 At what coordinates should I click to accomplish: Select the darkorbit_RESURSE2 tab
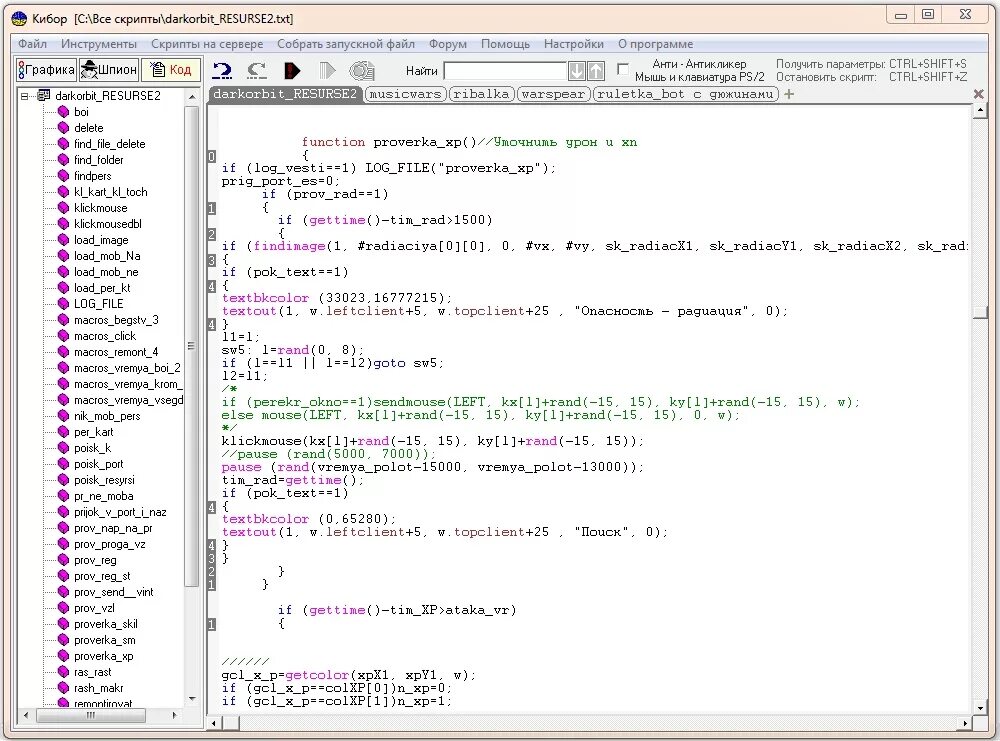[x=284, y=94]
